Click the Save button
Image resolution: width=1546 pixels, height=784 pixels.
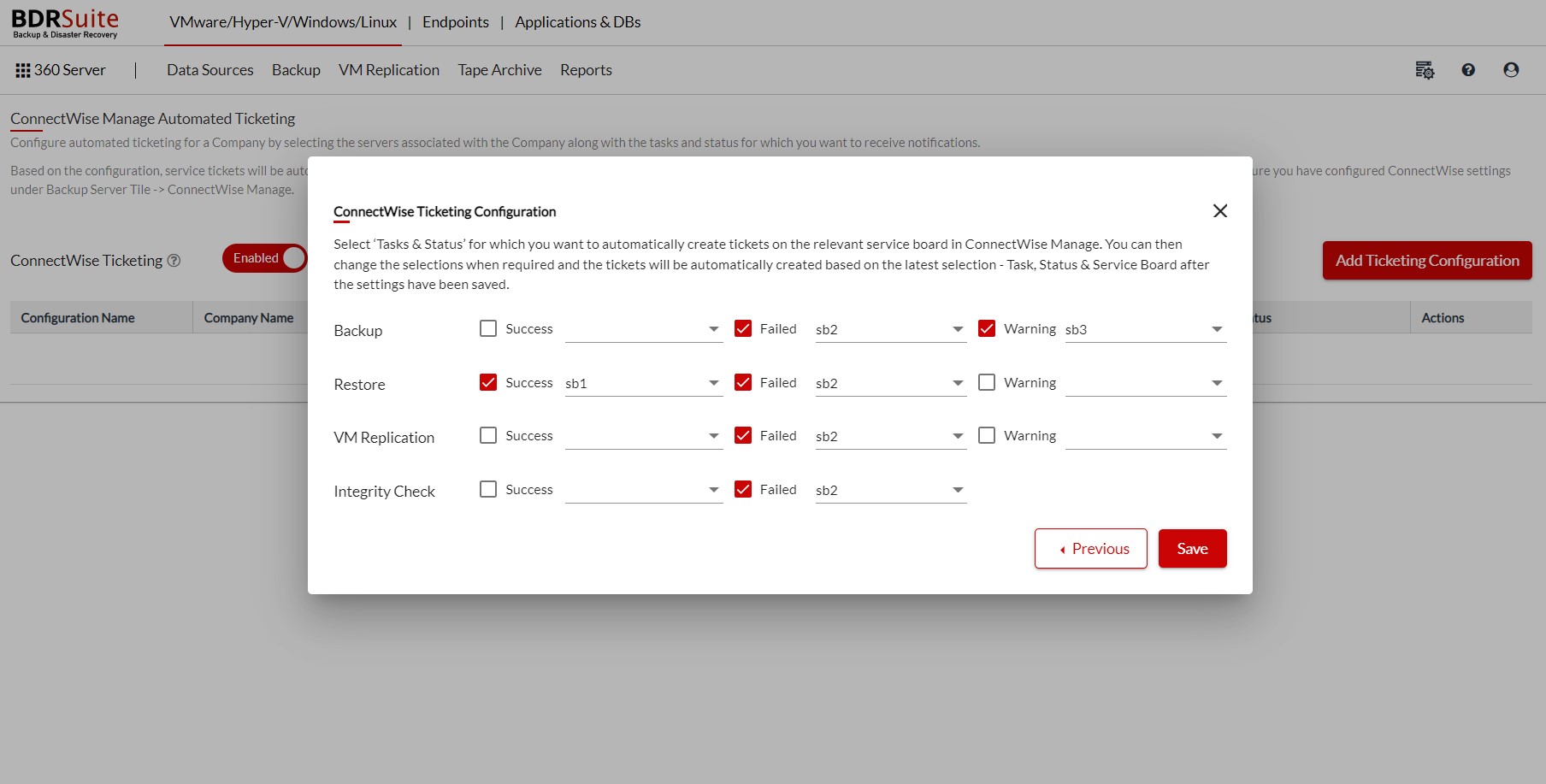tap(1193, 549)
